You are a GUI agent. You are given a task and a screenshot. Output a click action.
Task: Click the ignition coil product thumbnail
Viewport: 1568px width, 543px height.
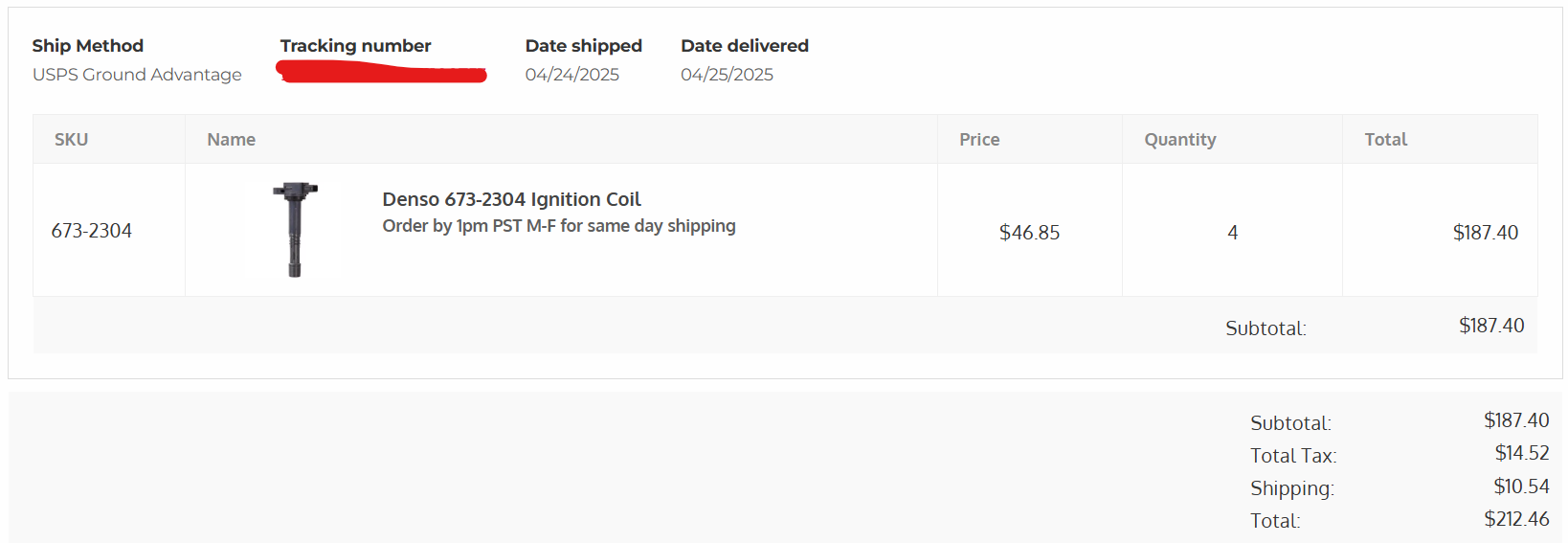[x=295, y=230]
